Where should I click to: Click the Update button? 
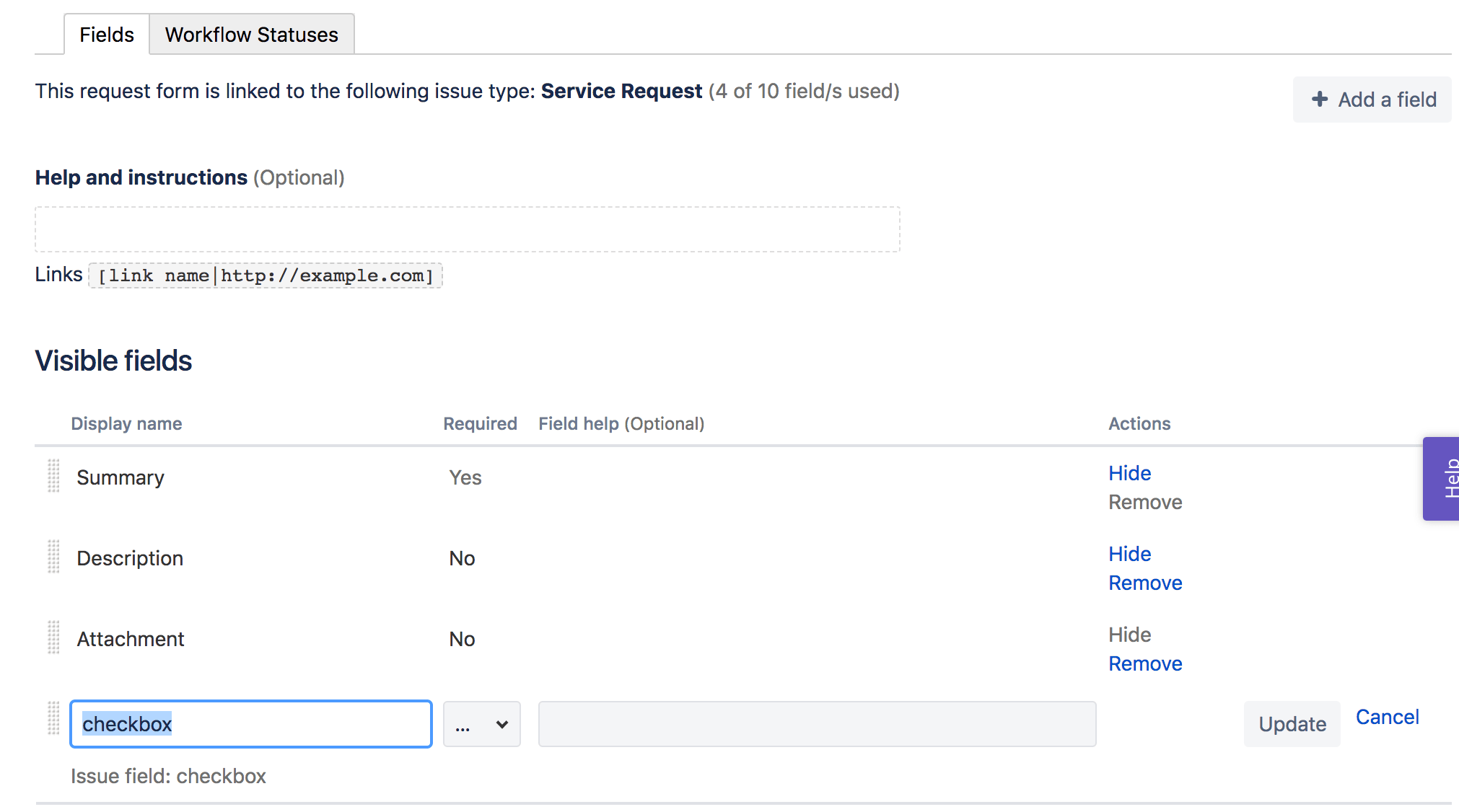1292,724
